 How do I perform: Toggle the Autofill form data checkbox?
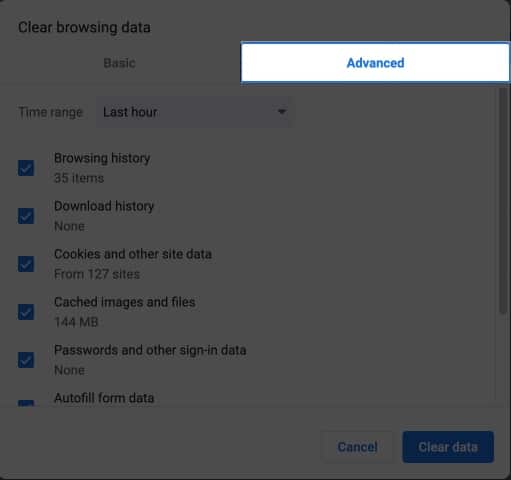(x=26, y=403)
